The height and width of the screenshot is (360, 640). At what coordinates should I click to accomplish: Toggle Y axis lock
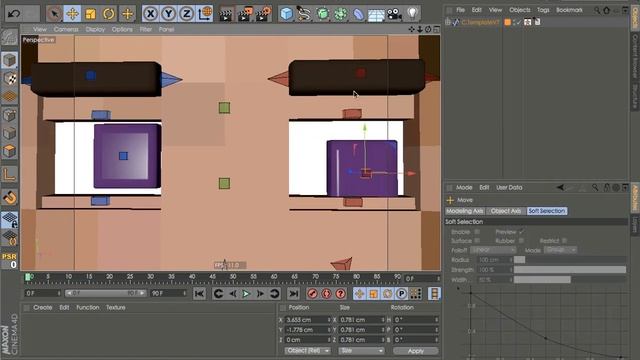[x=169, y=14]
